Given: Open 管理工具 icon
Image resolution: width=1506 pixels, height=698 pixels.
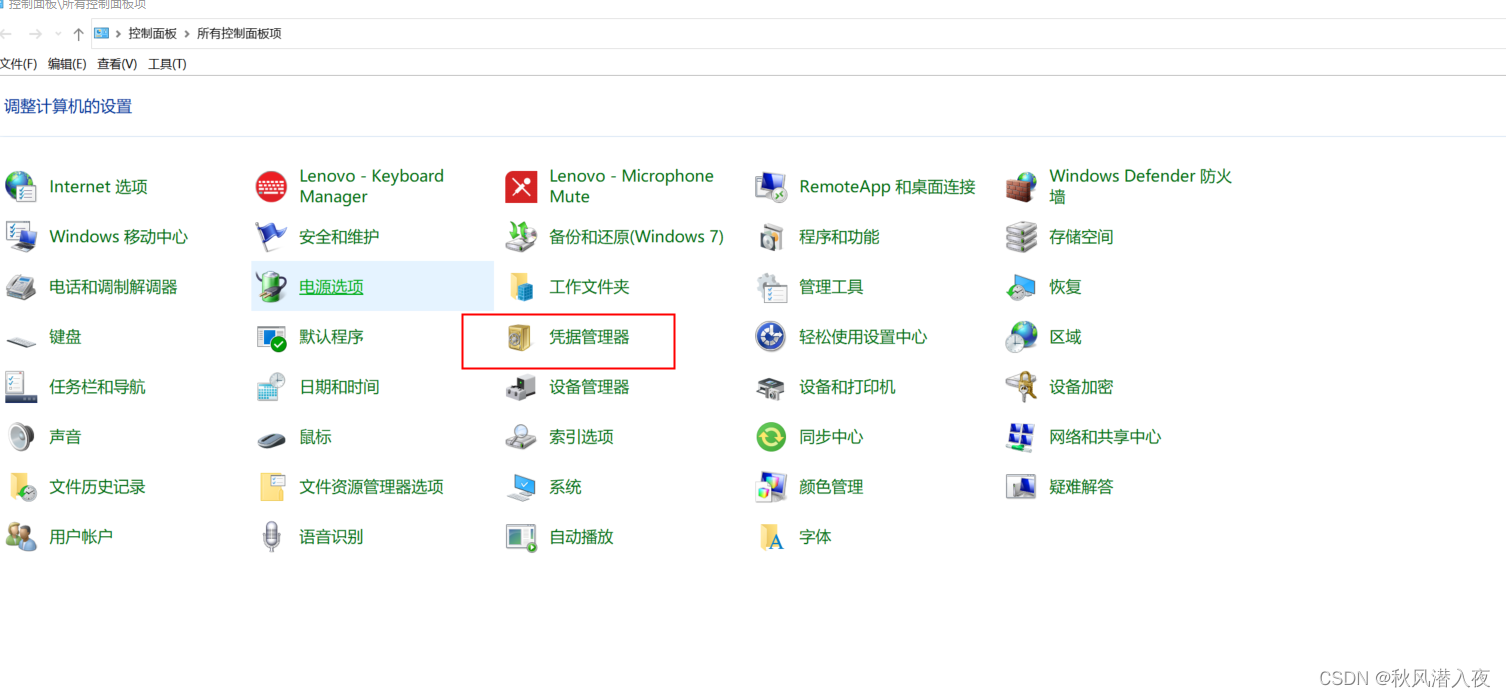Looking at the screenshot, I should pos(771,286).
